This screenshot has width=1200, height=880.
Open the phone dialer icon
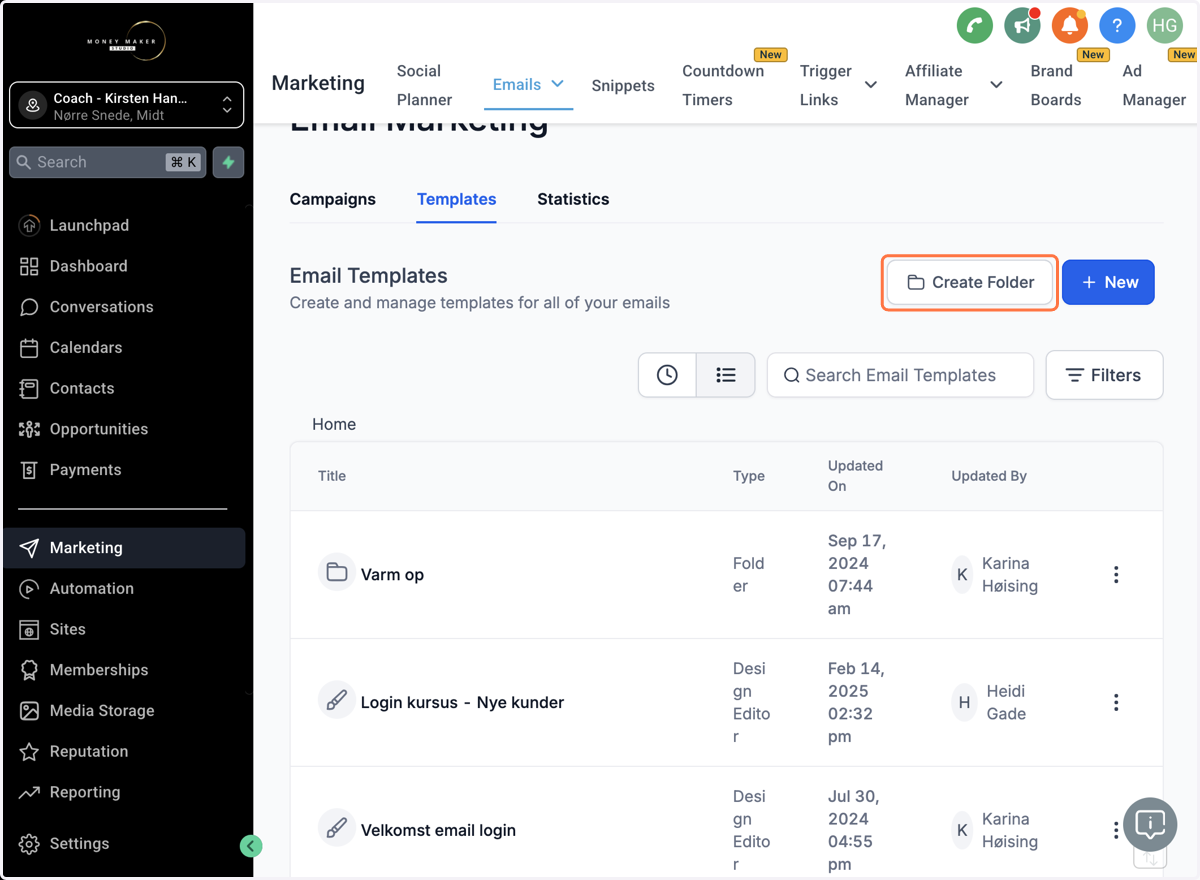974,26
